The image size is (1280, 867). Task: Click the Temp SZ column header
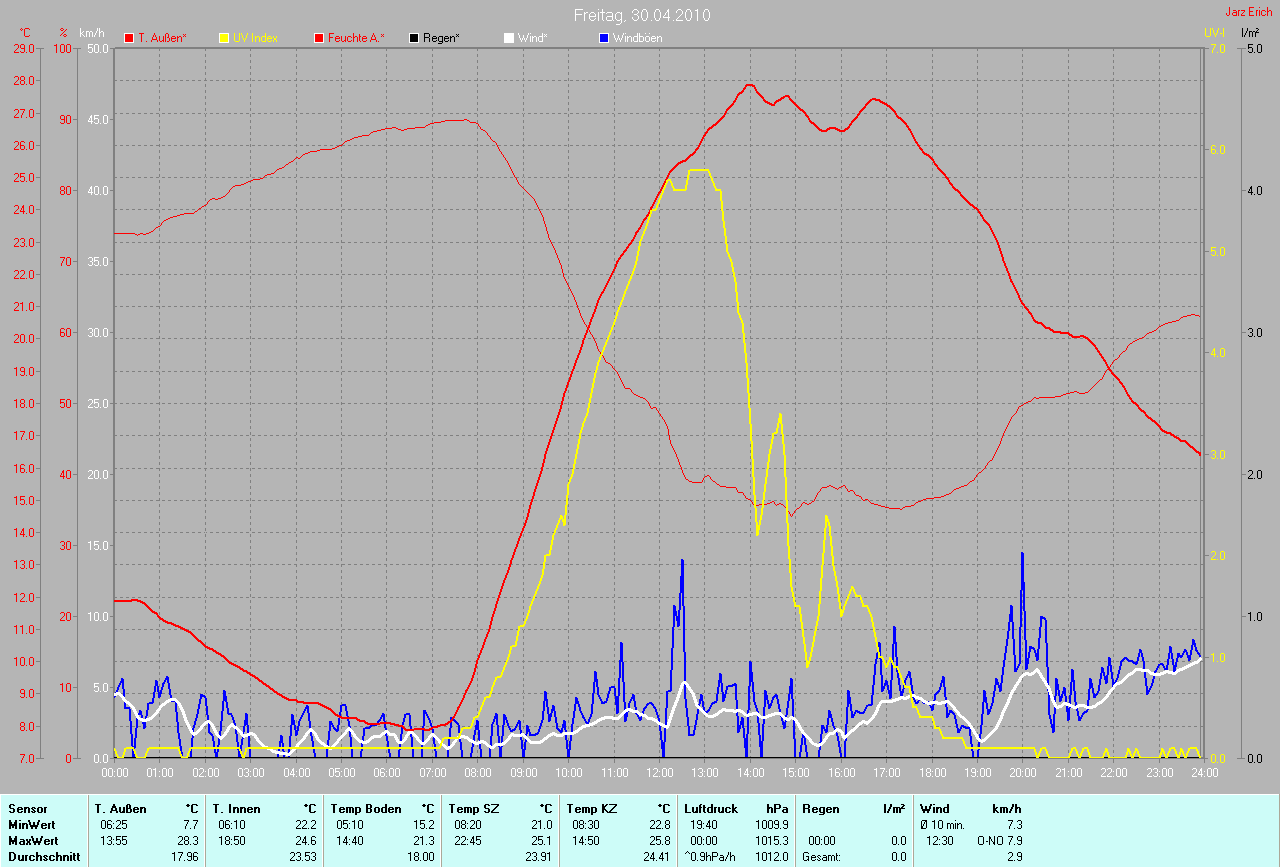coord(476,808)
